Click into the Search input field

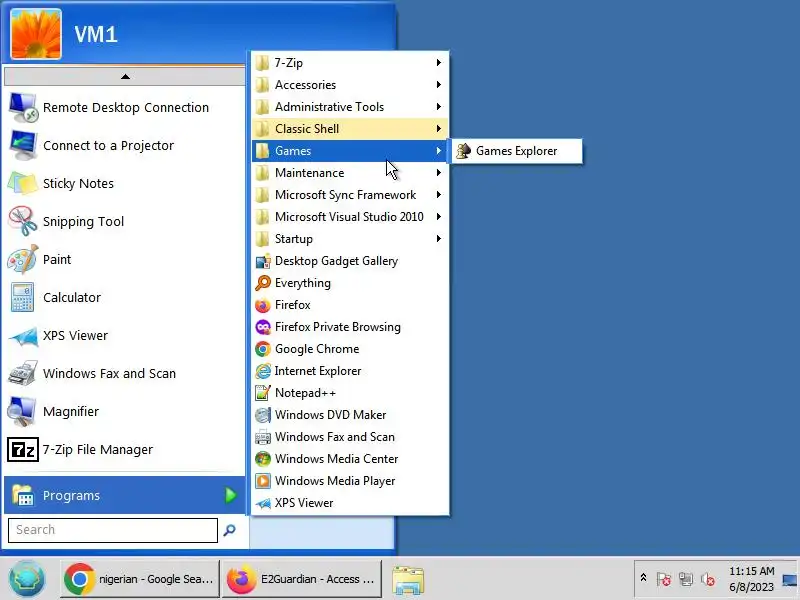(x=113, y=530)
